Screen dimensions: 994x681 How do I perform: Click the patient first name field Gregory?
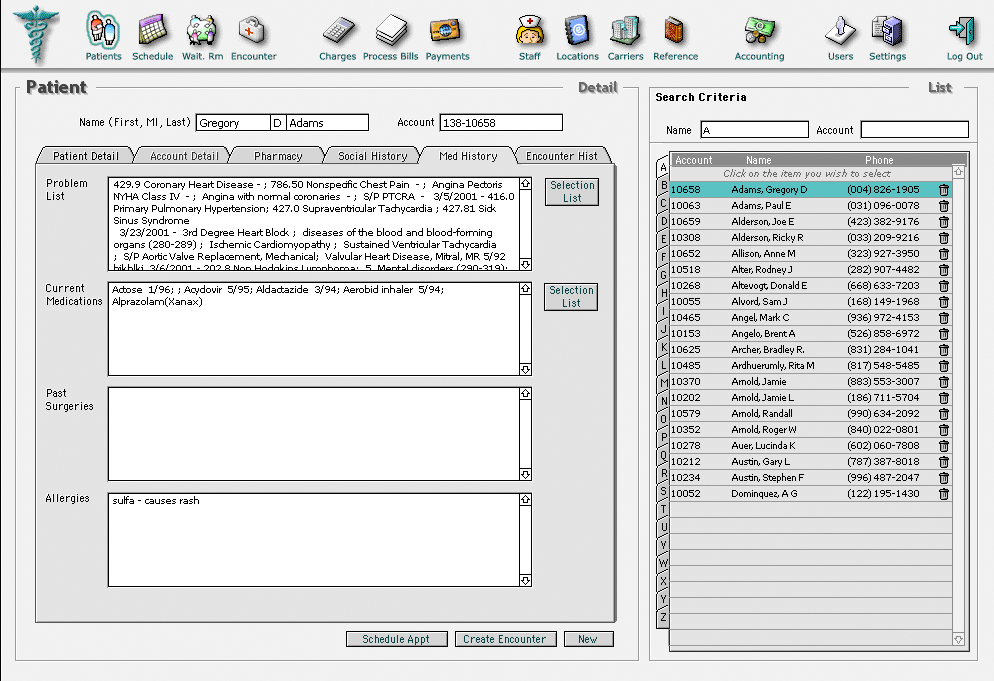point(233,123)
